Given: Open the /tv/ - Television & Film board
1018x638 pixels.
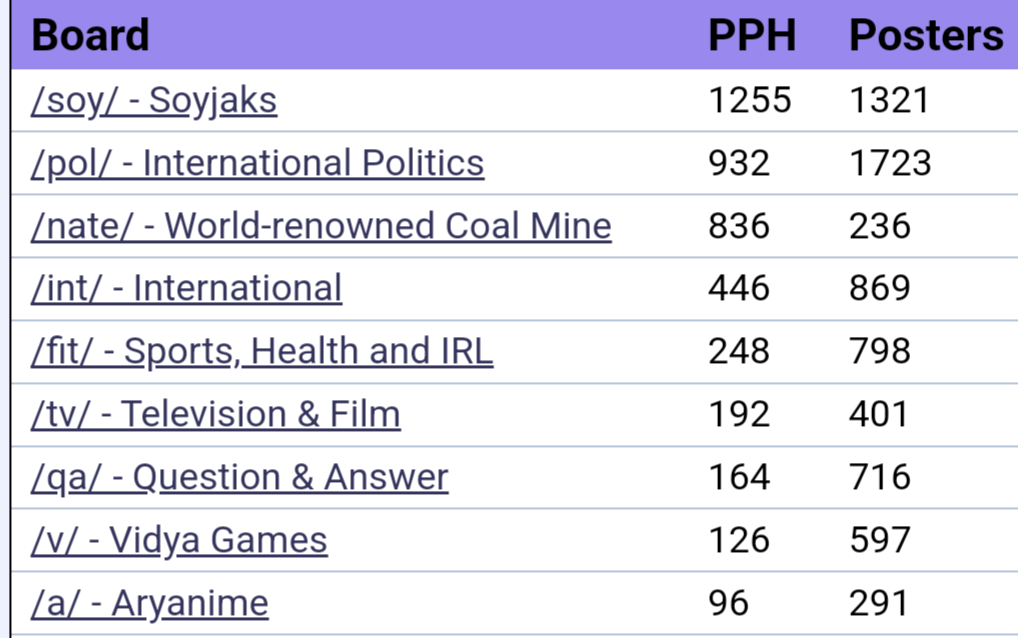Looking at the screenshot, I should coord(216,414).
